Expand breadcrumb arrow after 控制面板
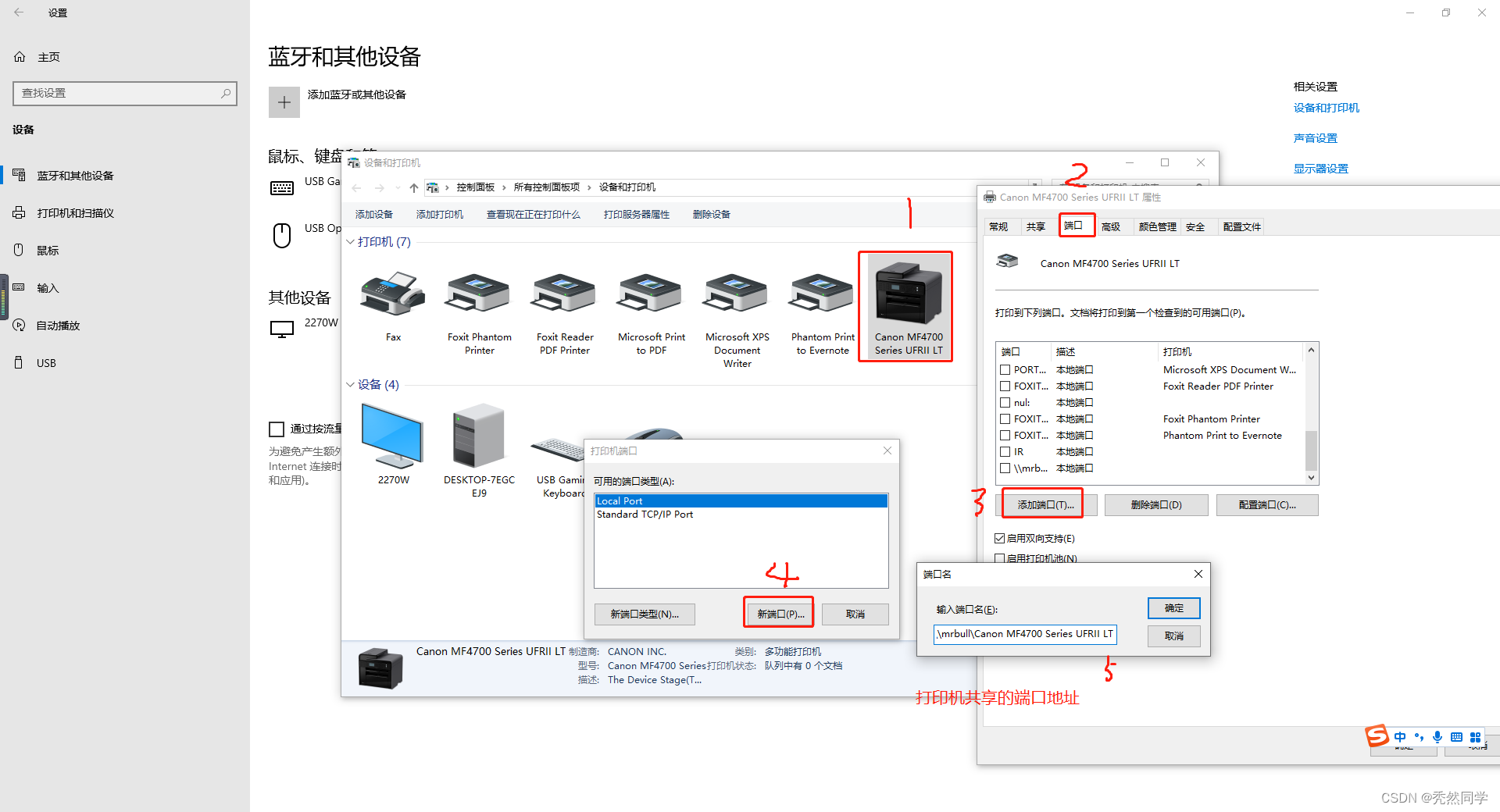Viewport: 1500px width, 812px height. pos(504,187)
